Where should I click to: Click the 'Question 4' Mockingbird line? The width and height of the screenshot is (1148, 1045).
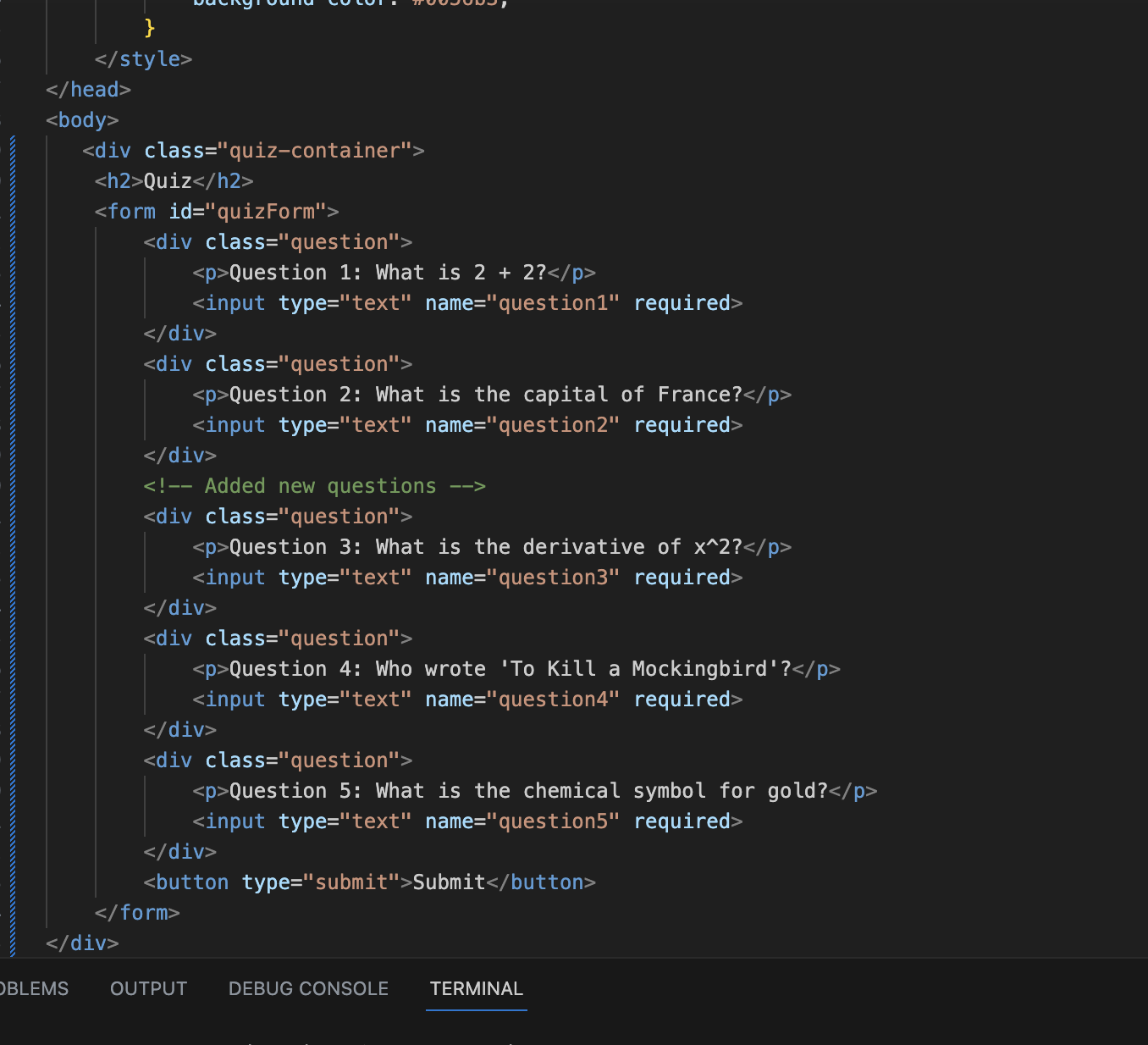[x=516, y=669]
